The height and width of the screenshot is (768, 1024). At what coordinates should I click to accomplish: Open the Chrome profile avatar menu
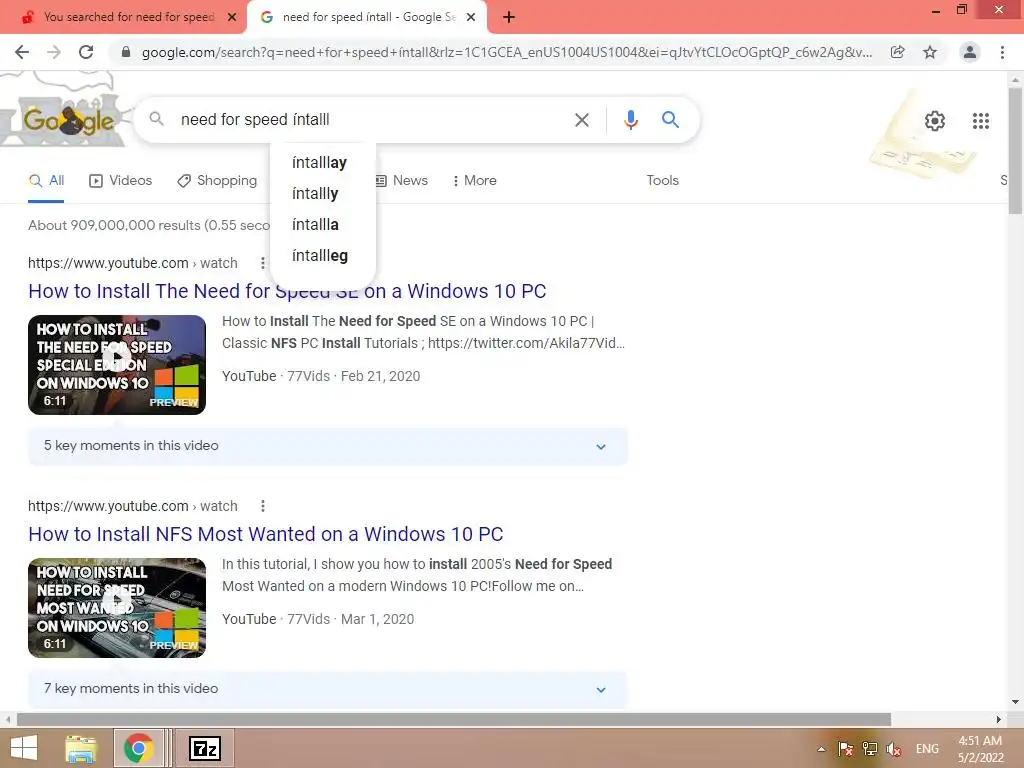(970, 52)
